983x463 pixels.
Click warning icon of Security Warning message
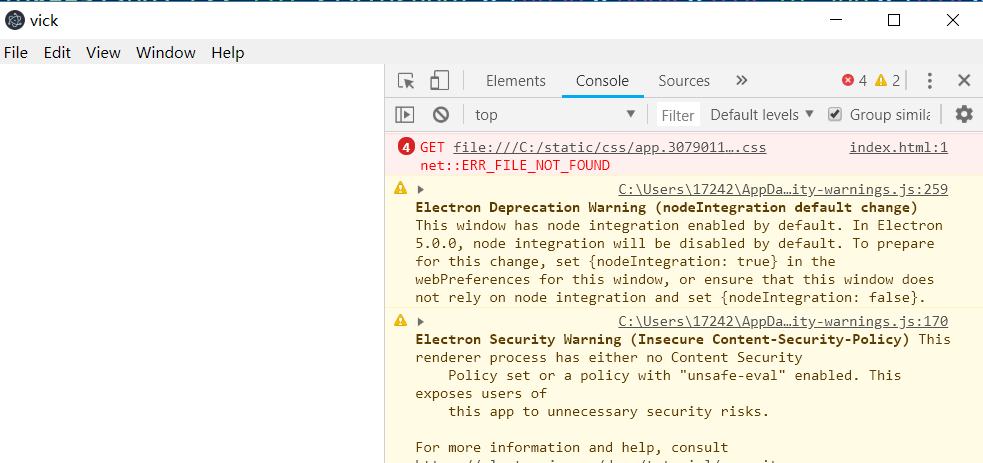pyautogui.click(x=401, y=320)
